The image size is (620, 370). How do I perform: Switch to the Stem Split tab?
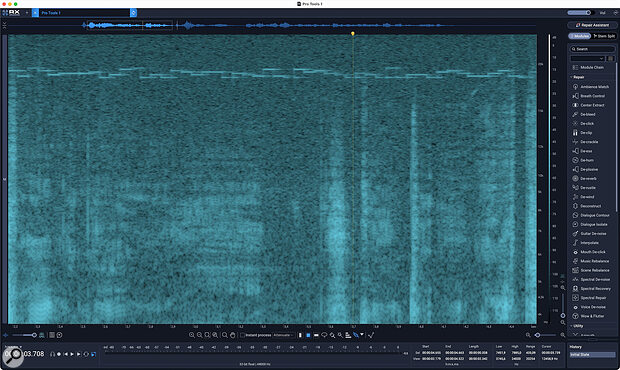coord(604,36)
